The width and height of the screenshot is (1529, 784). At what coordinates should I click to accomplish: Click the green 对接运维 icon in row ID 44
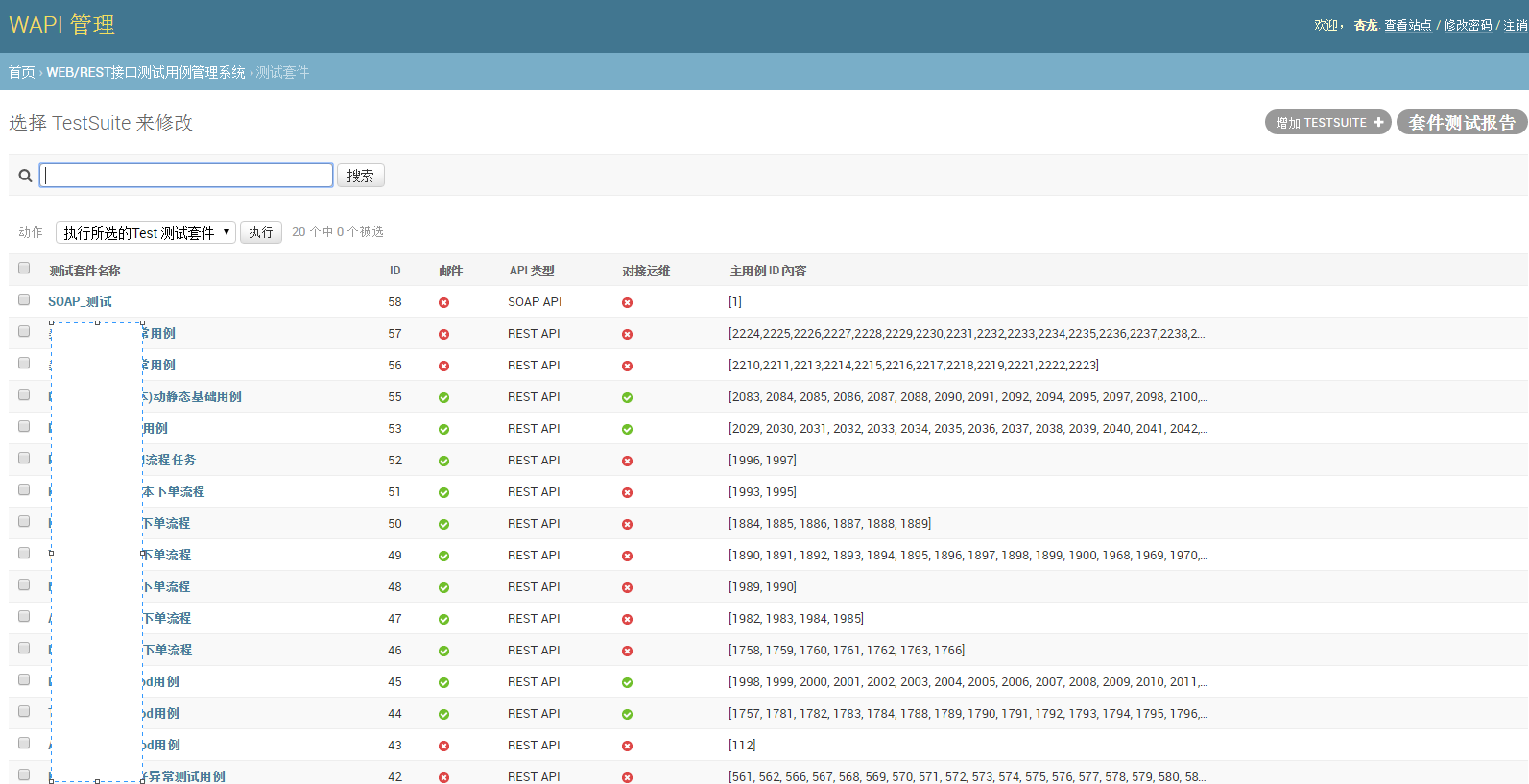point(627,714)
